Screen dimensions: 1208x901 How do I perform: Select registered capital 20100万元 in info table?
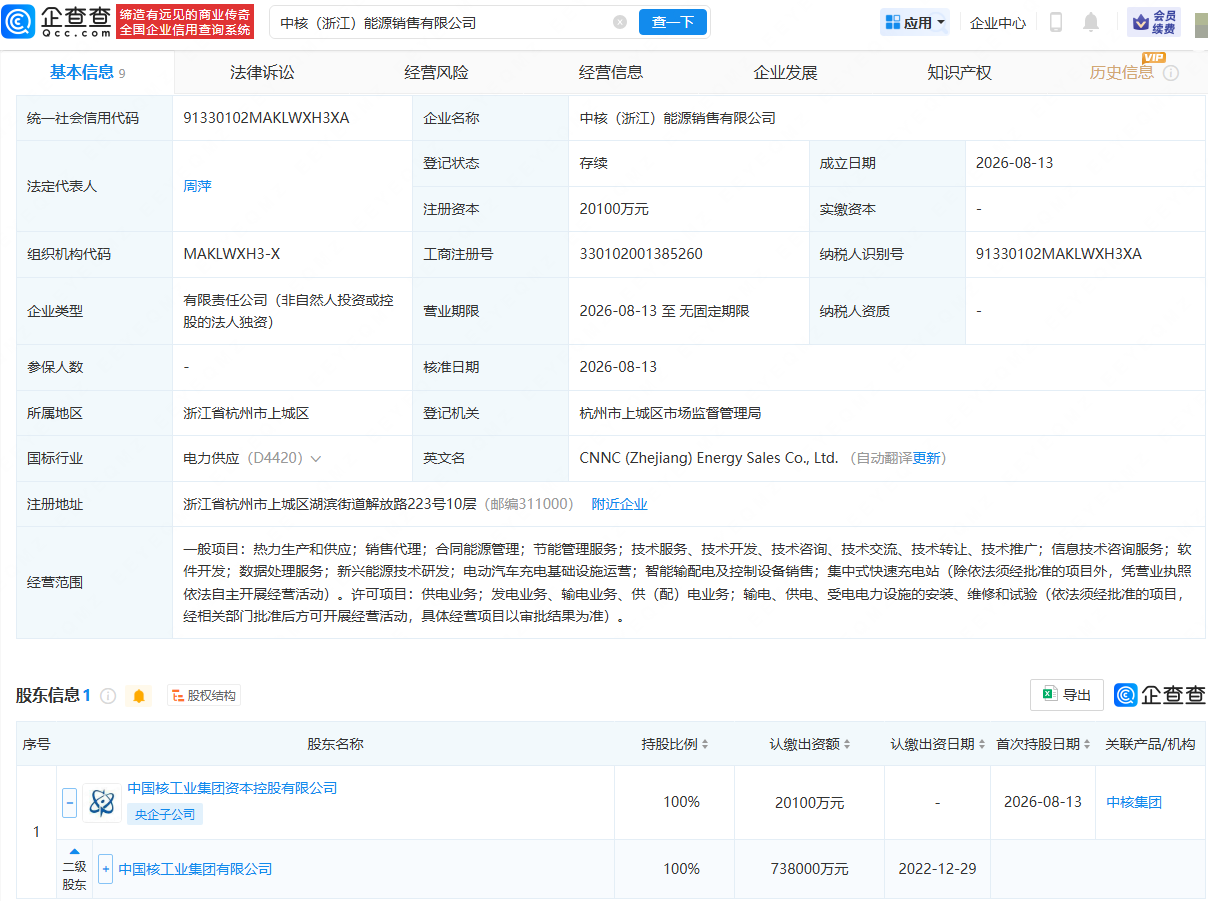614,209
